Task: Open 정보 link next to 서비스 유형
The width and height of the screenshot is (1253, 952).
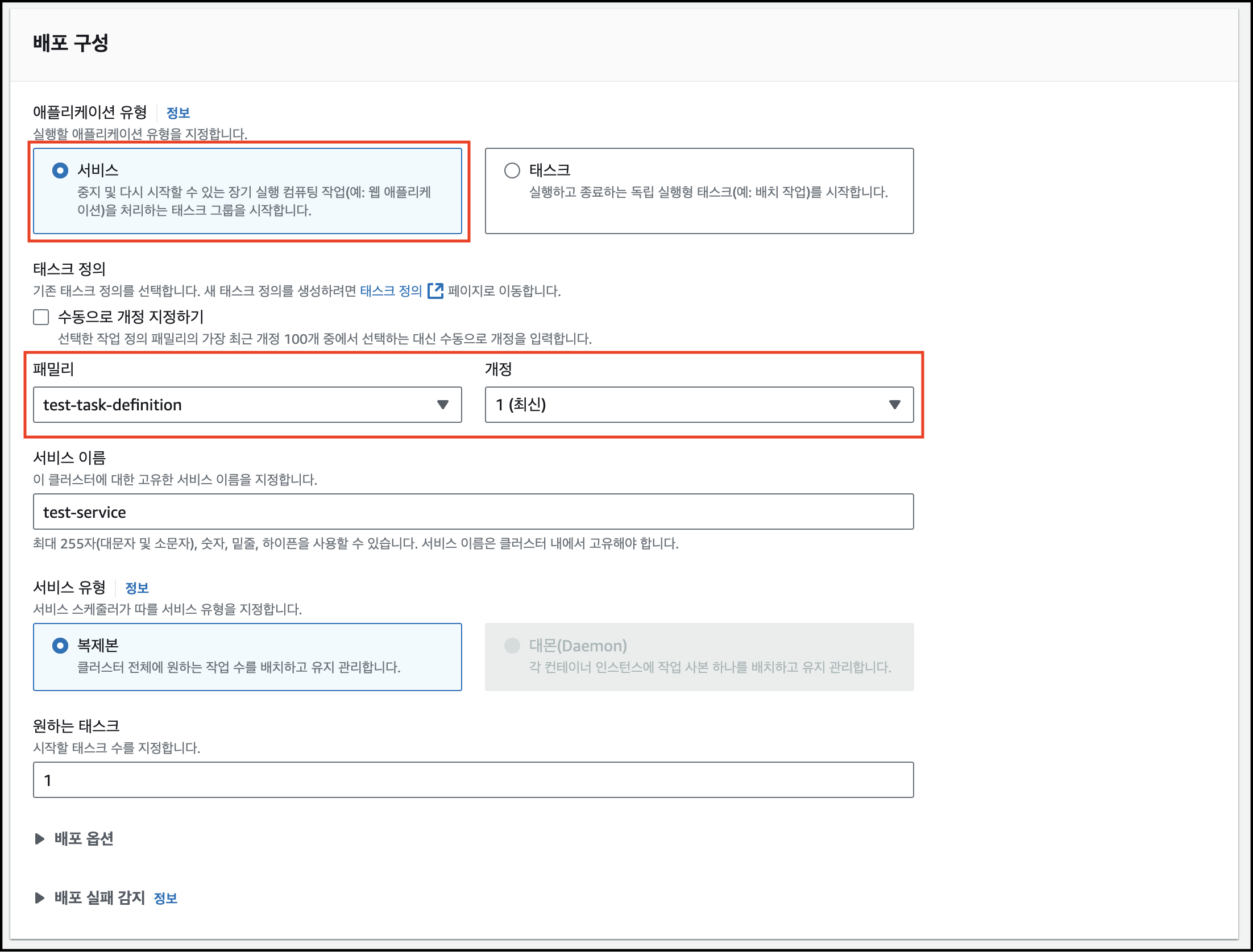Action: coord(136,588)
